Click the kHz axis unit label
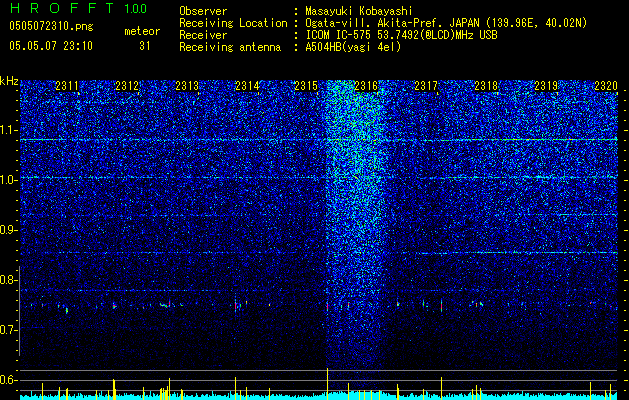Image resolution: width=629 pixels, height=400 pixels. point(9,81)
